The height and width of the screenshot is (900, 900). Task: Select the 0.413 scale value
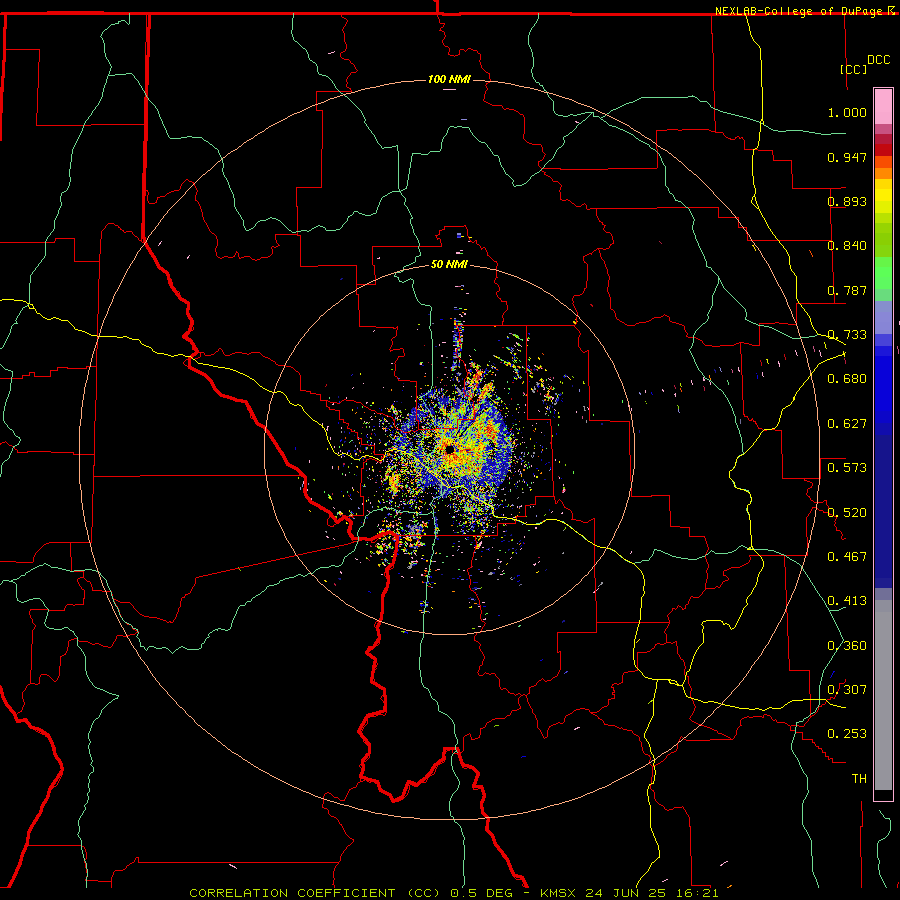[x=847, y=601]
